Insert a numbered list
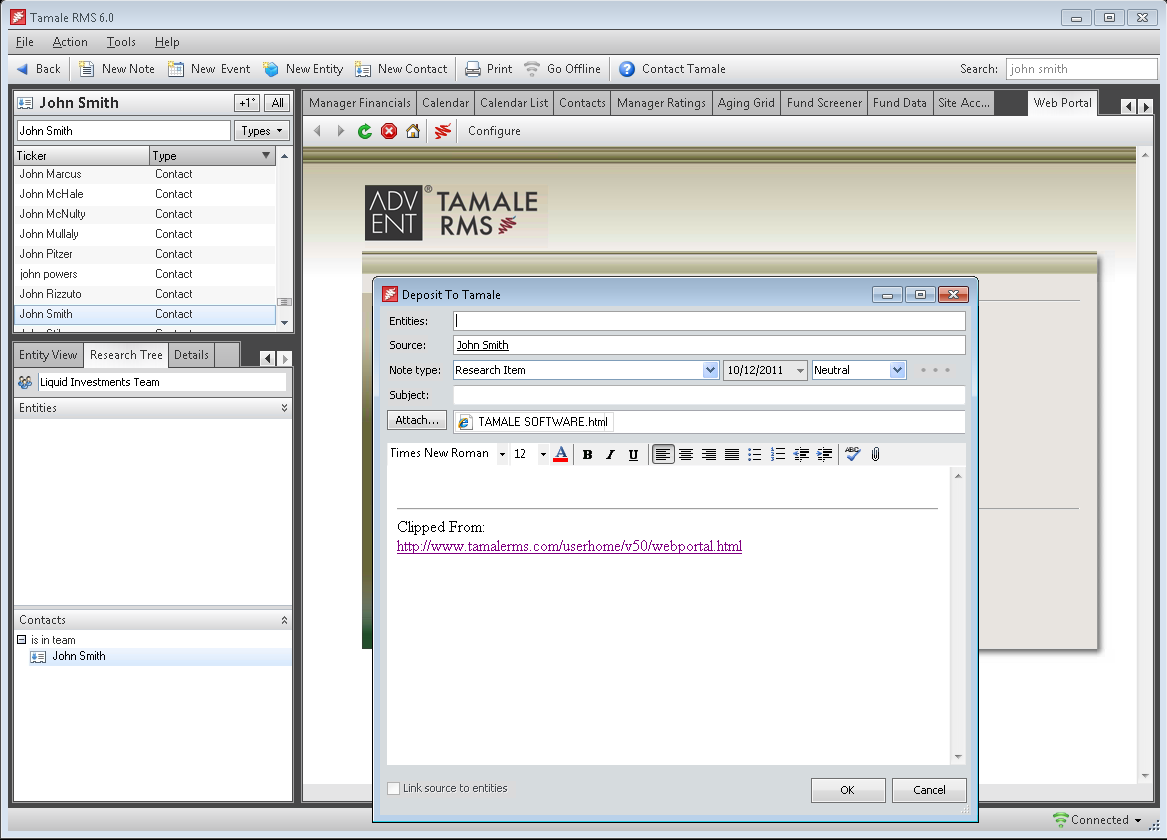 778,455
